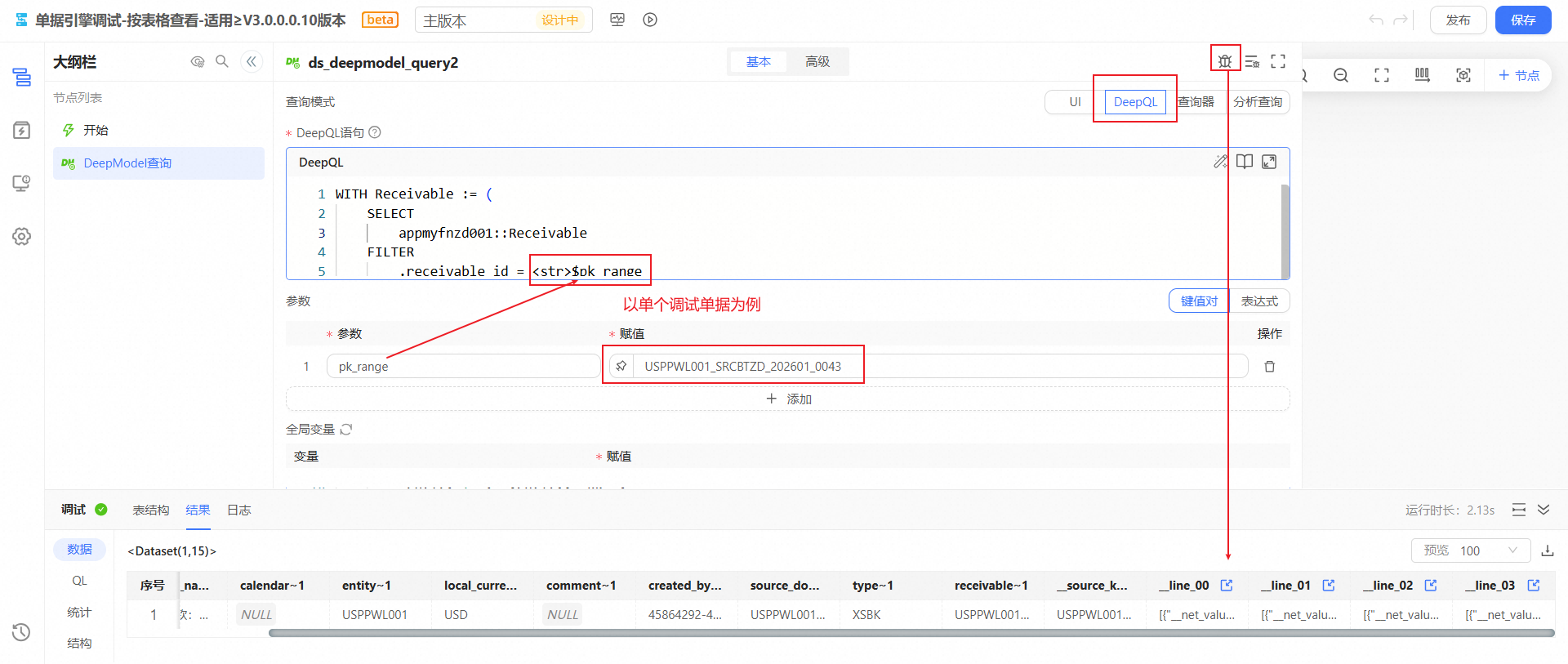Delete the pk_range parameter row
1568x664 pixels.
coord(1269,367)
